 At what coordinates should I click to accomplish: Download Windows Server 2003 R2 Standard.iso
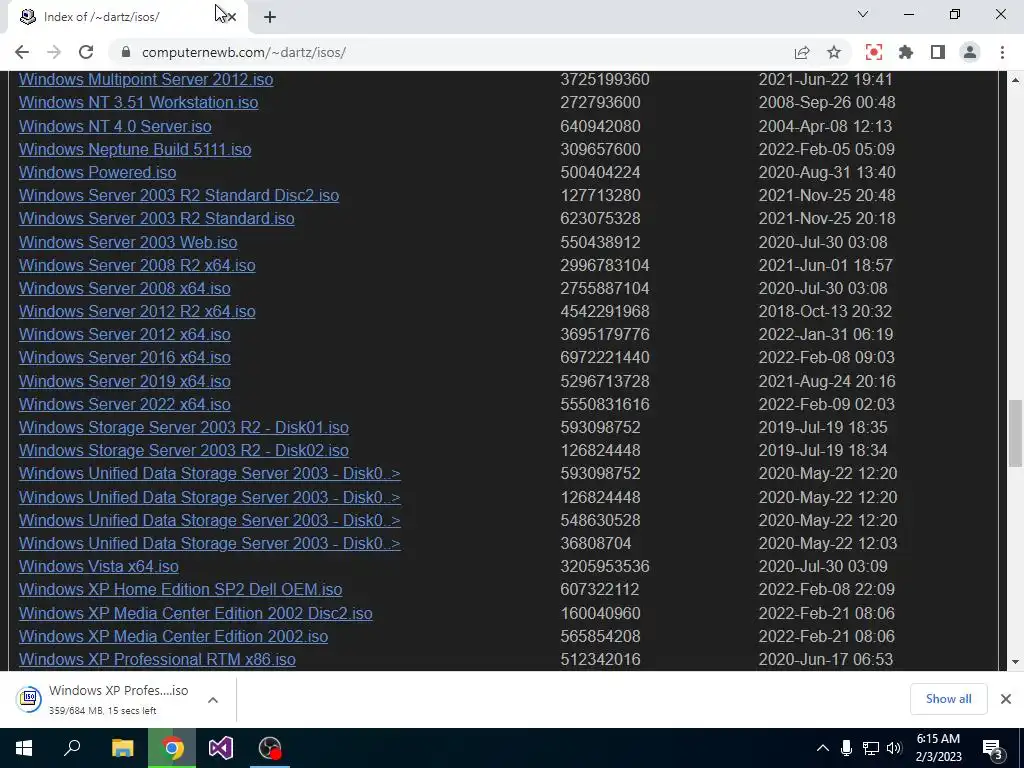click(157, 218)
